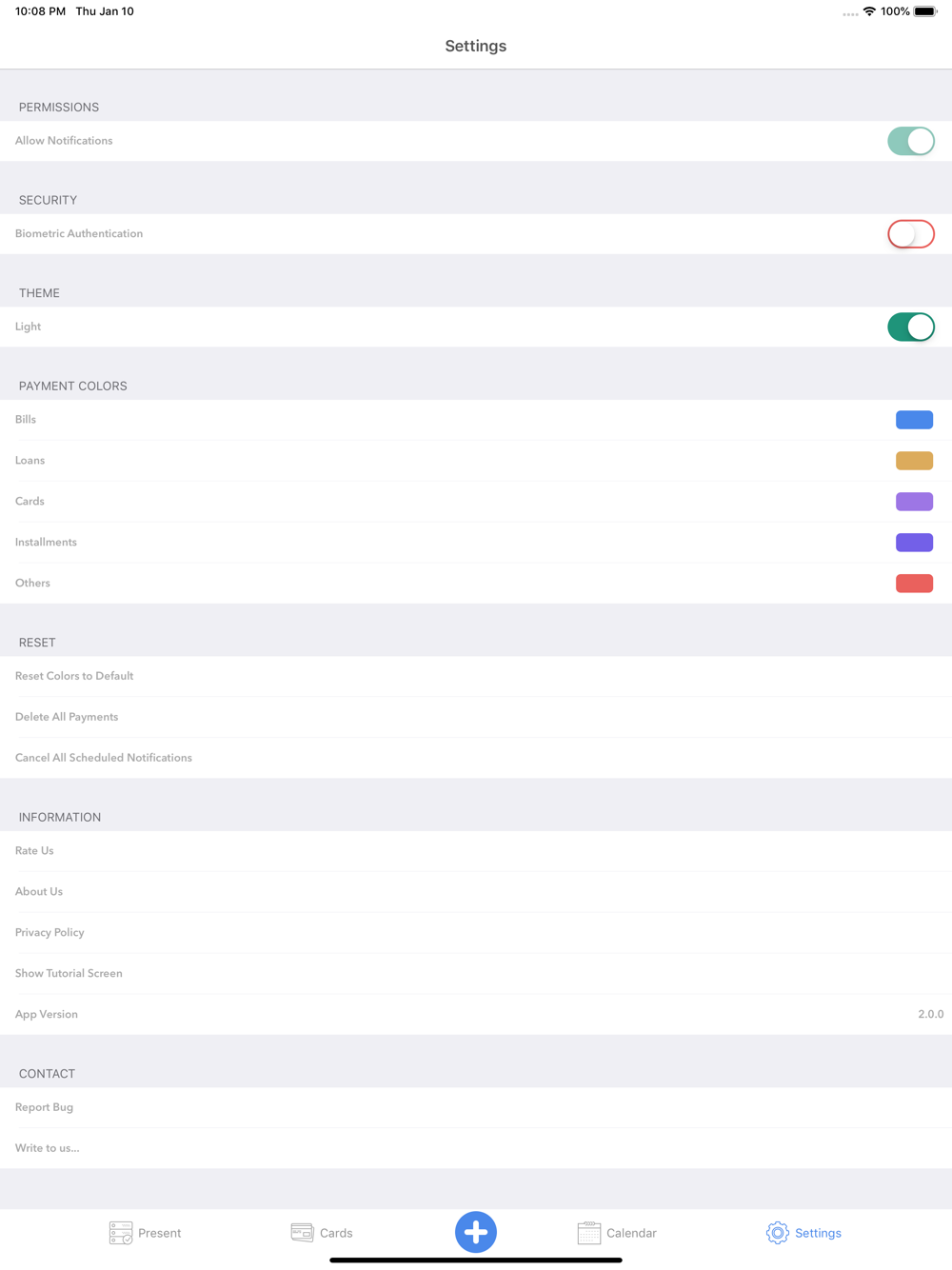Change the Cards purple color swatch

(914, 502)
